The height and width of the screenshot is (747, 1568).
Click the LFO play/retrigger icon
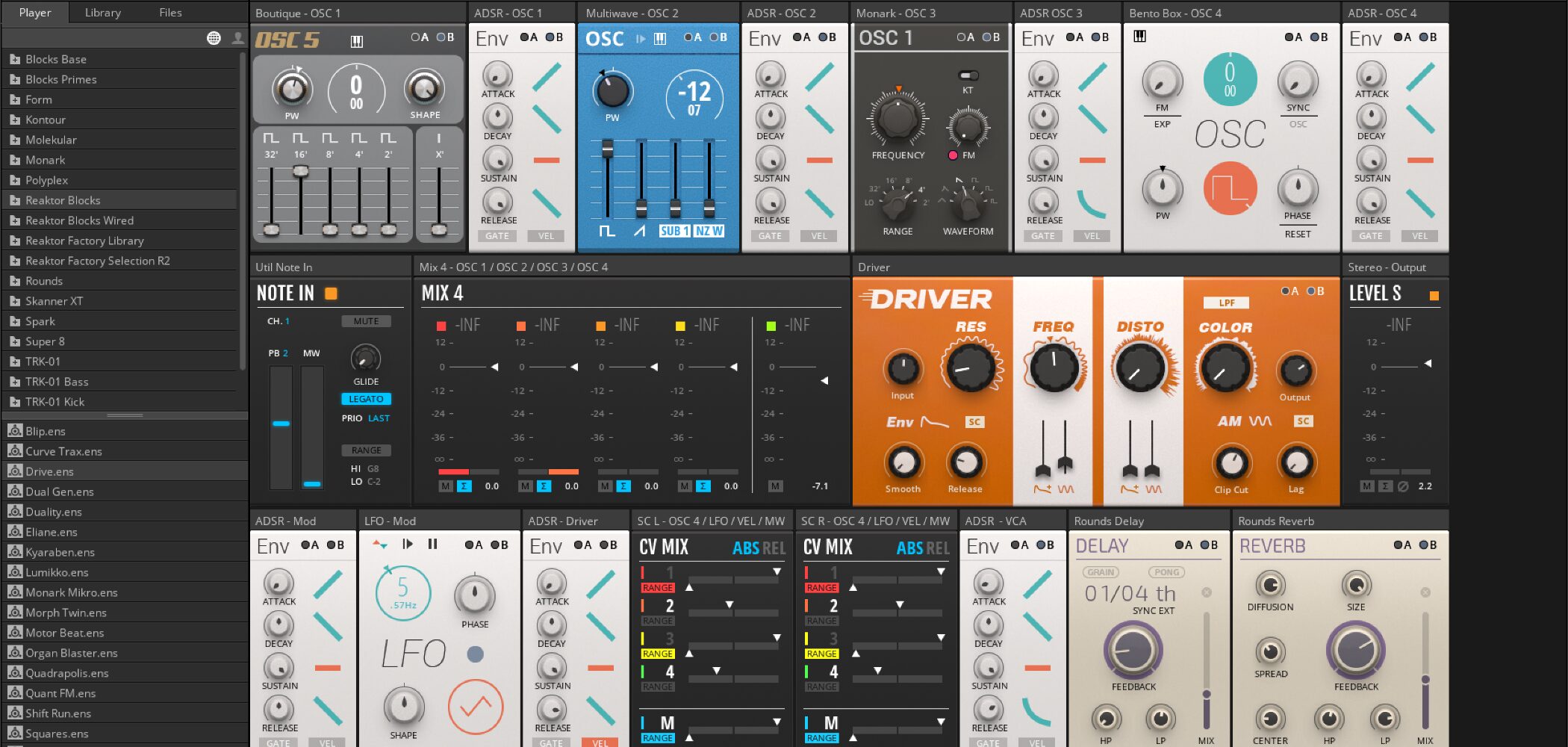(x=407, y=545)
